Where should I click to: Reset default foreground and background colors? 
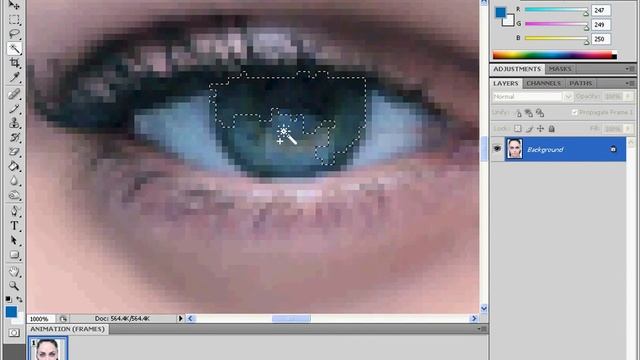(x=8, y=299)
